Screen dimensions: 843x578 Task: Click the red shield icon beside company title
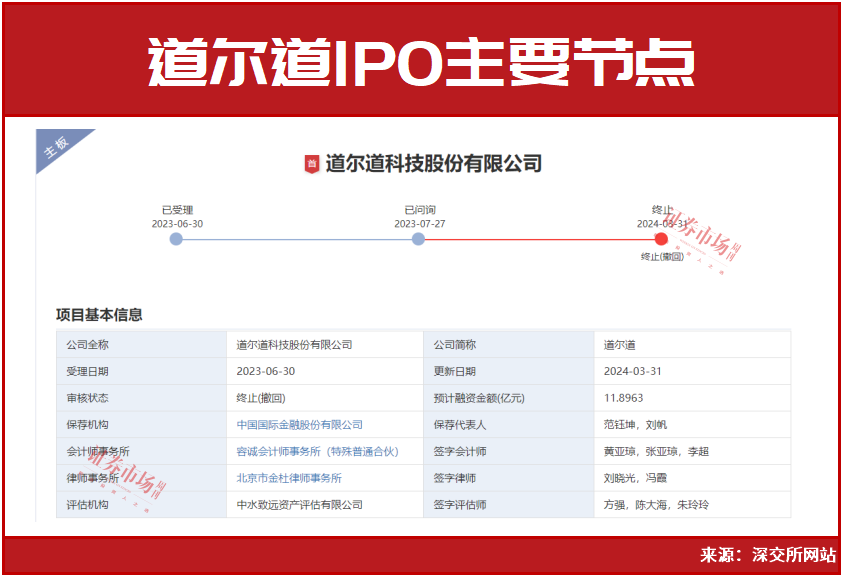312,164
